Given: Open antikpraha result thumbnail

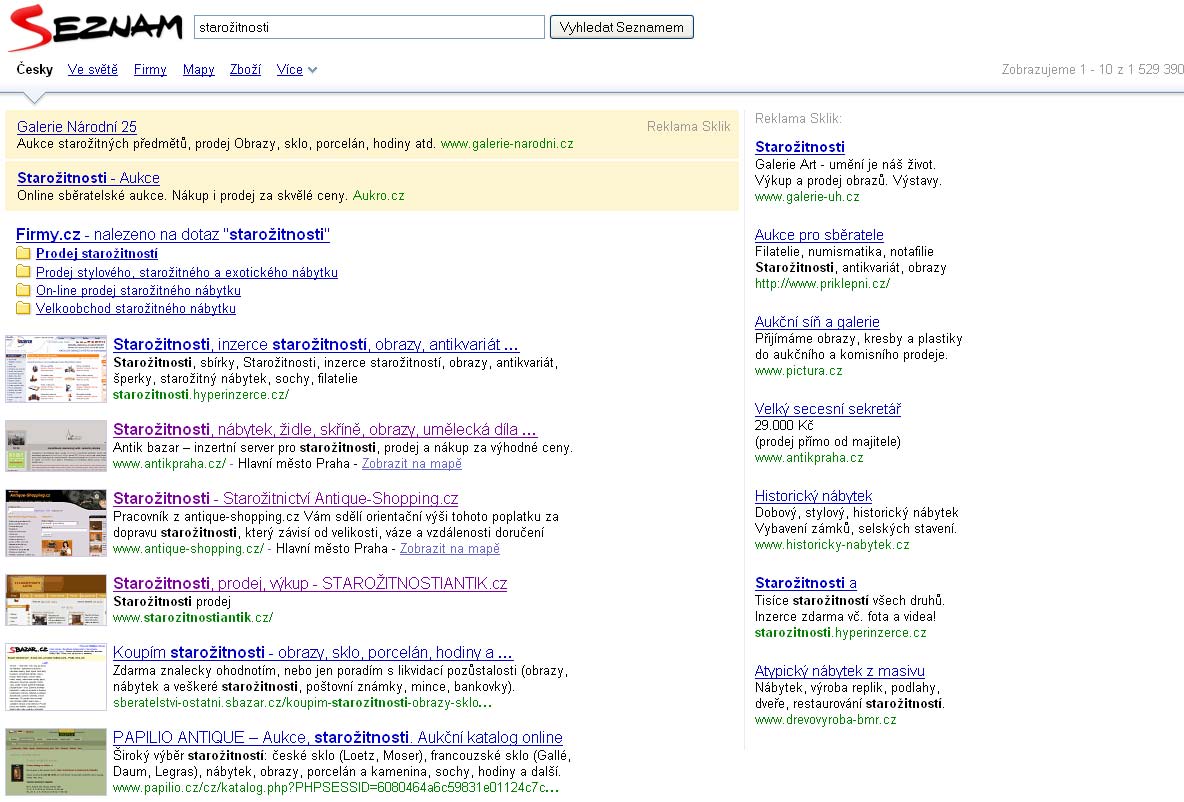Looking at the screenshot, I should [x=56, y=446].
